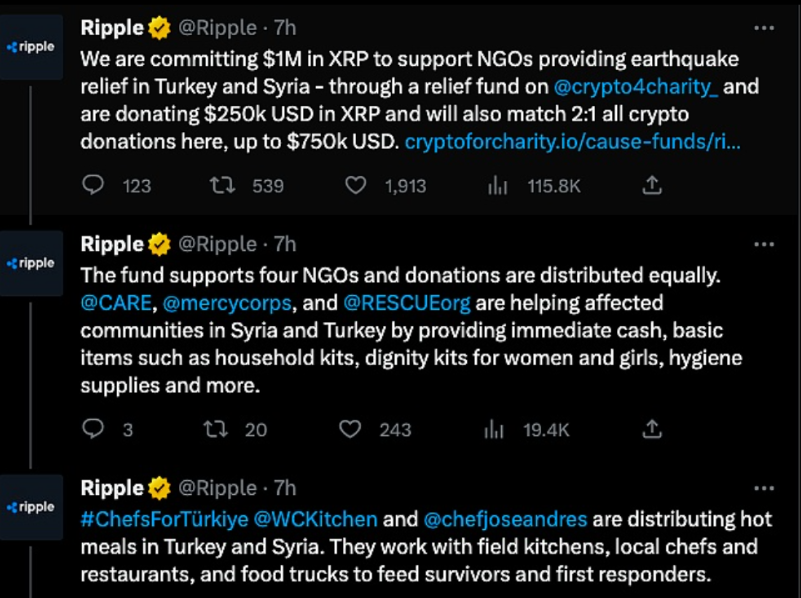The width and height of the screenshot is (801, 598).
Task: Open Ripple avatar on the first tweet
Action: (32, 47)
